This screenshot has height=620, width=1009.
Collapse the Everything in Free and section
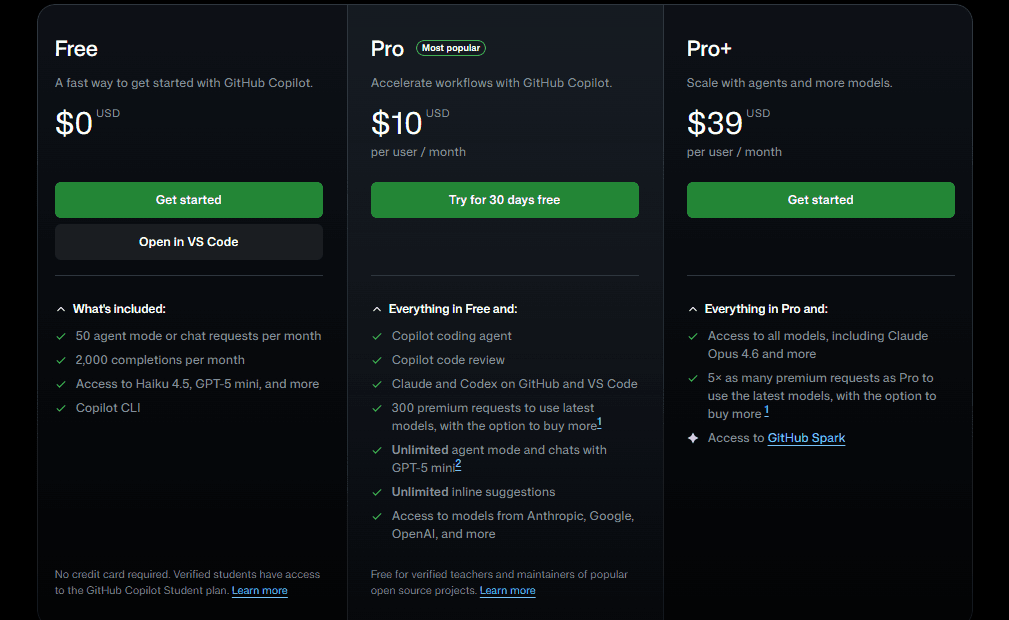coord(377,310)
